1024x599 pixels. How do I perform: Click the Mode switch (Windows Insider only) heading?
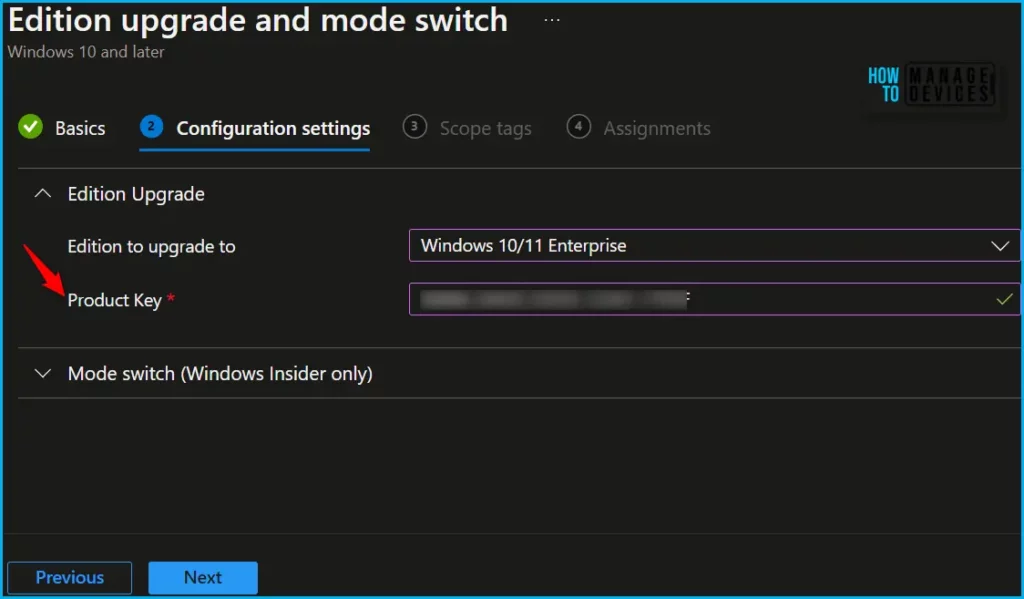pos(220,374)
